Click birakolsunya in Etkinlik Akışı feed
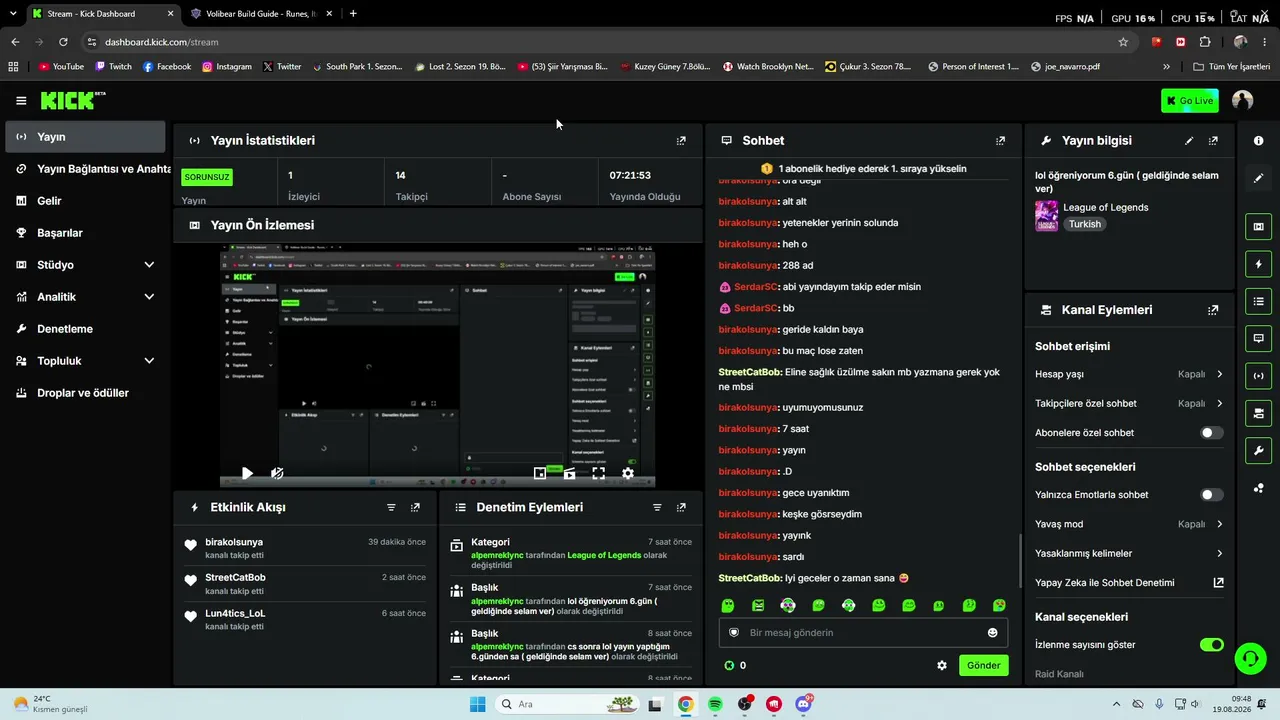Screen dimensions: 1280x720 (234, 542)
